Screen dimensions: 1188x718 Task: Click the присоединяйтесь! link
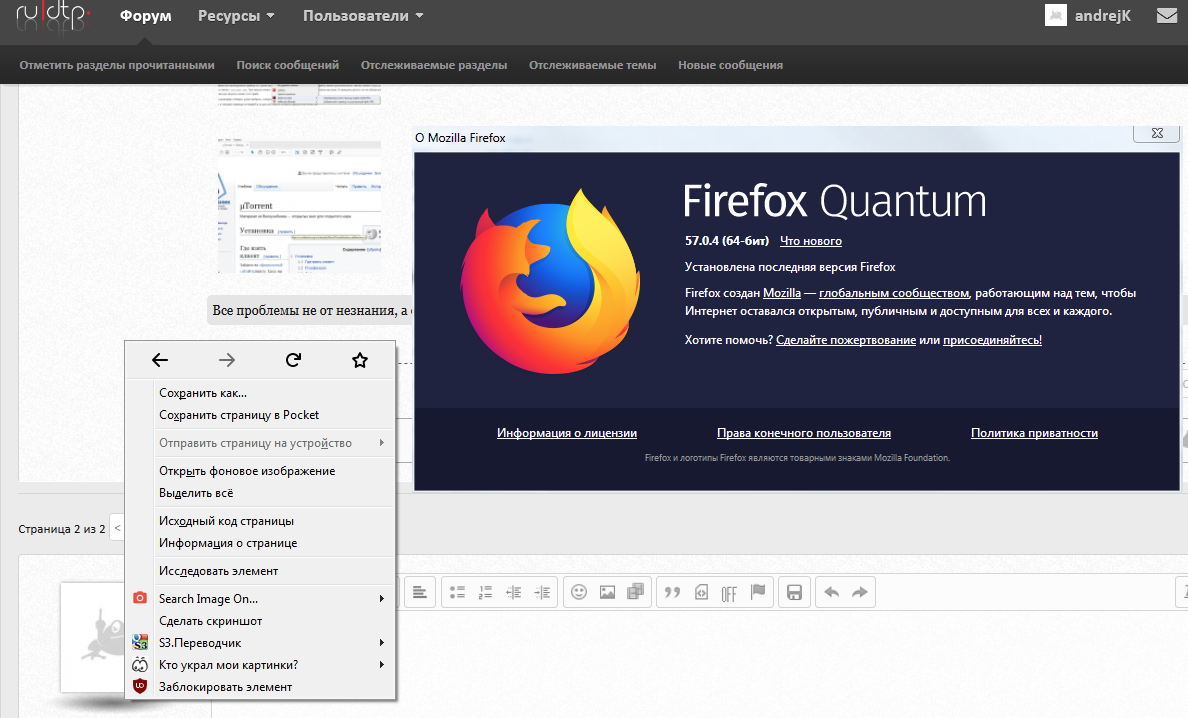[993, 340]
